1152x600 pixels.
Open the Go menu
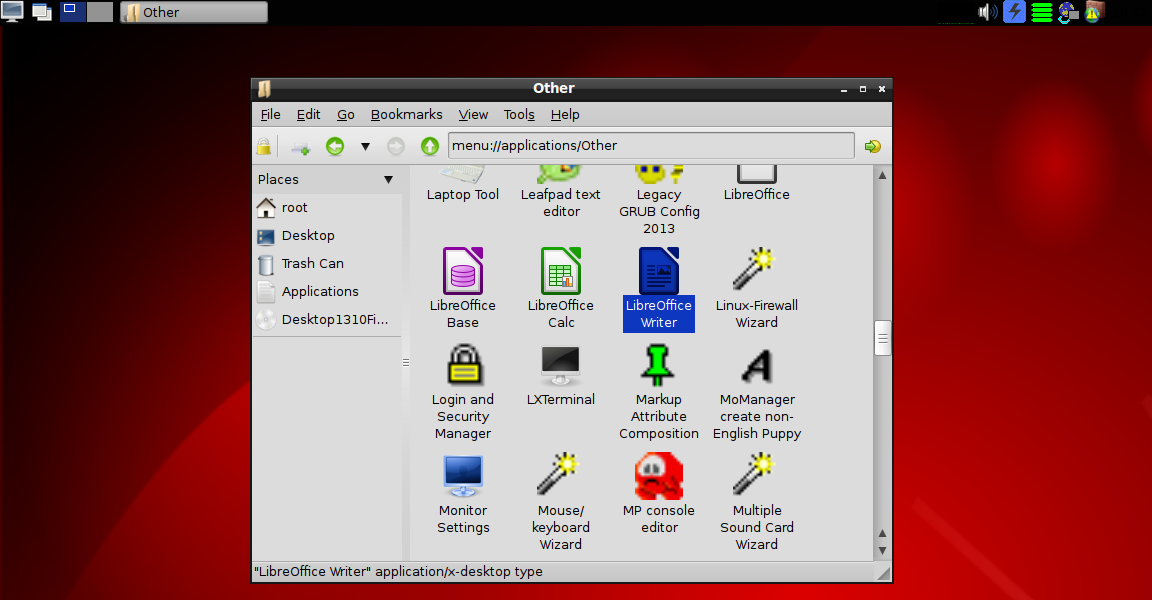click(x=345, y=115)
